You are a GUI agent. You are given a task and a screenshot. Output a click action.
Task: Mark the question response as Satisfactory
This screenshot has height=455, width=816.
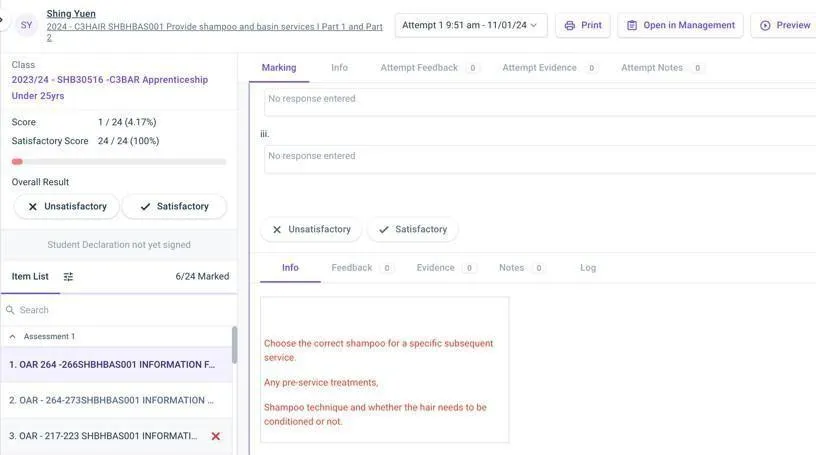click(412, 229)
